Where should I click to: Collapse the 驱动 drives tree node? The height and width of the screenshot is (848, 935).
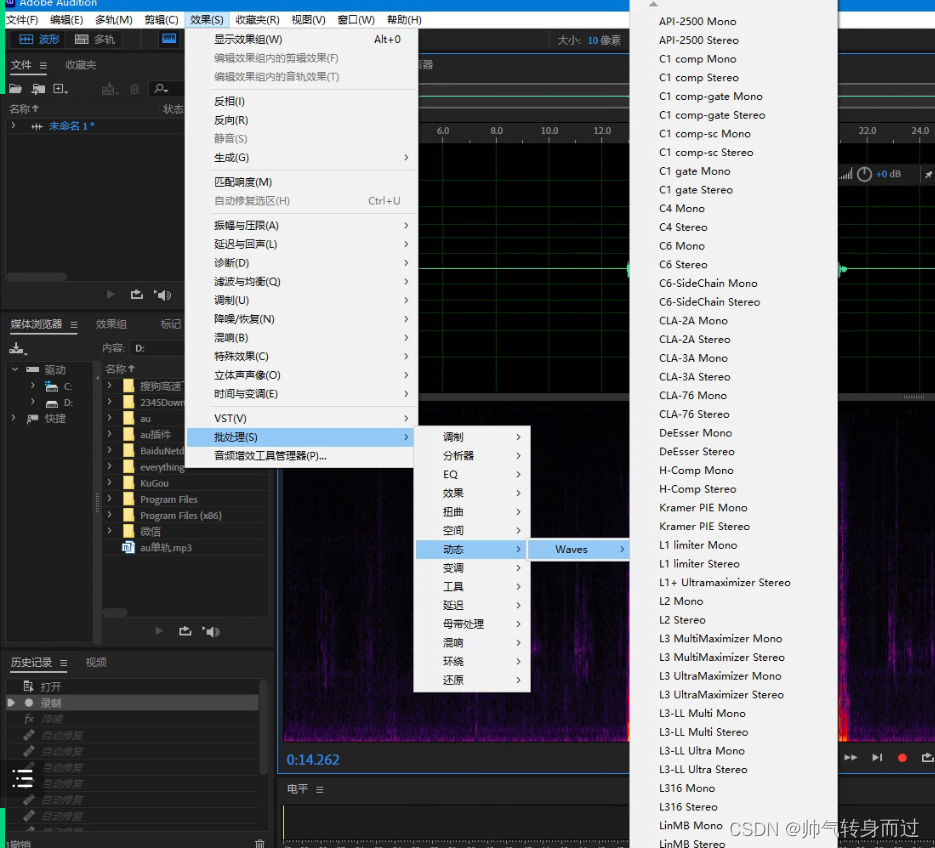click(14, 370)
